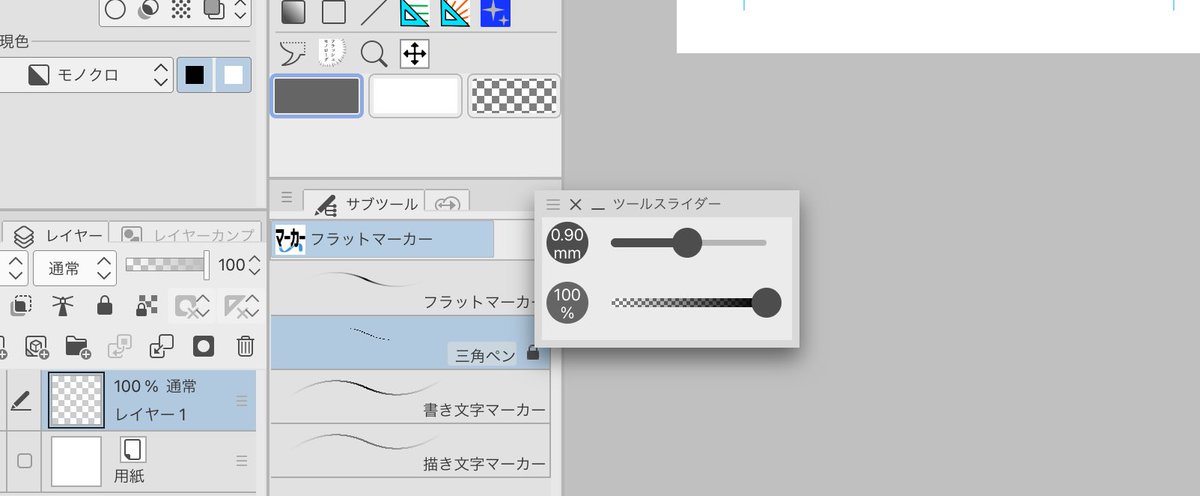Select the transparent checkered color swatch
The image size is (1200, 496).
515,96
